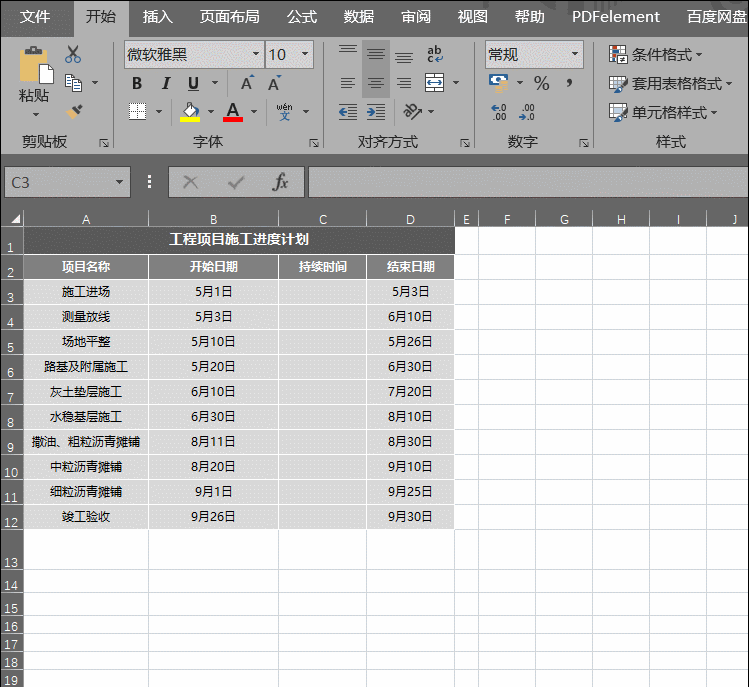Cancel entry with the X formula button
Screen dimensions: 749x687
pos(191,182)
